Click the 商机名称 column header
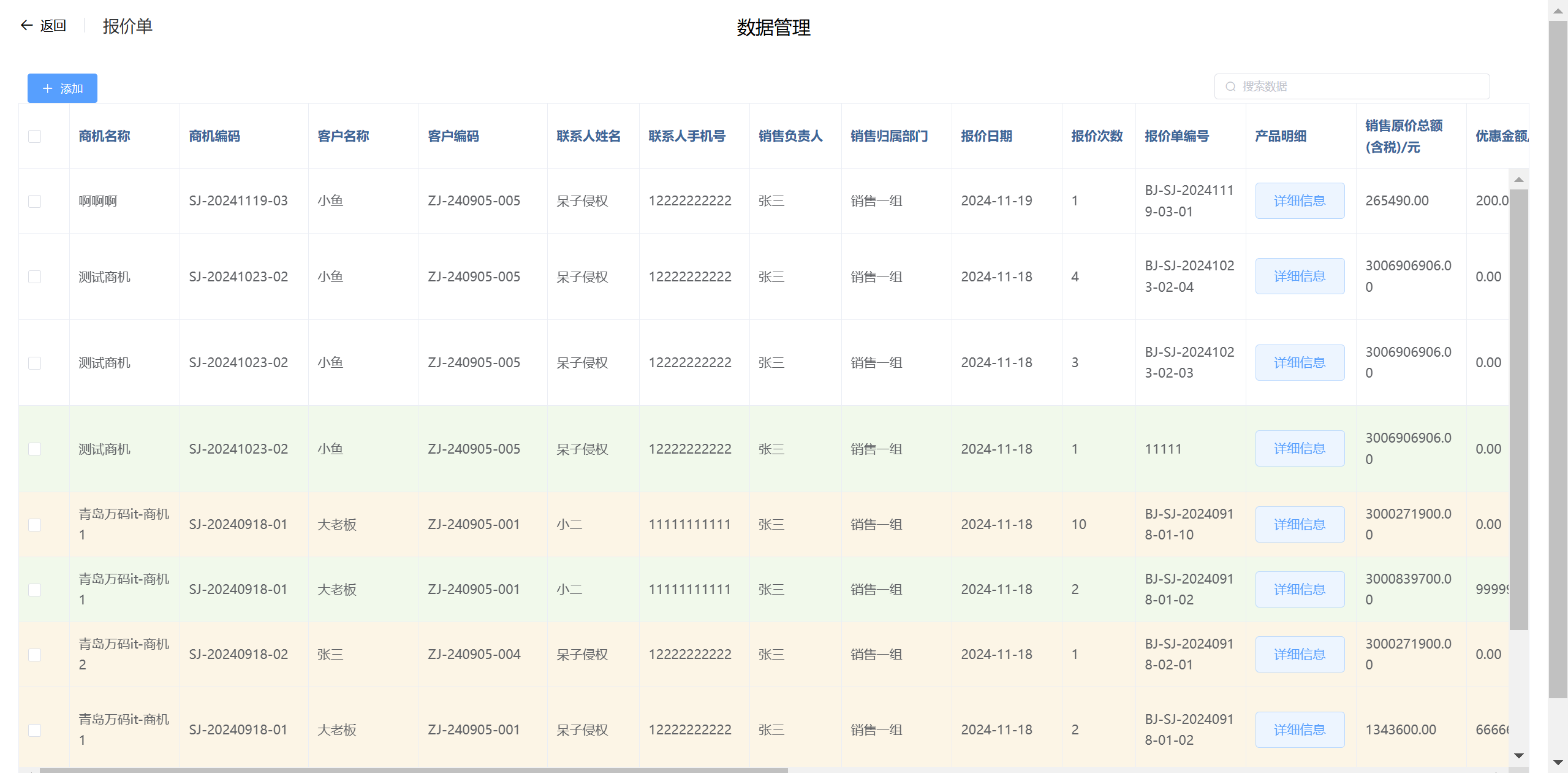Image resolution: width=1568 pixels, height=773 pixels. click(x=104, y=136)
